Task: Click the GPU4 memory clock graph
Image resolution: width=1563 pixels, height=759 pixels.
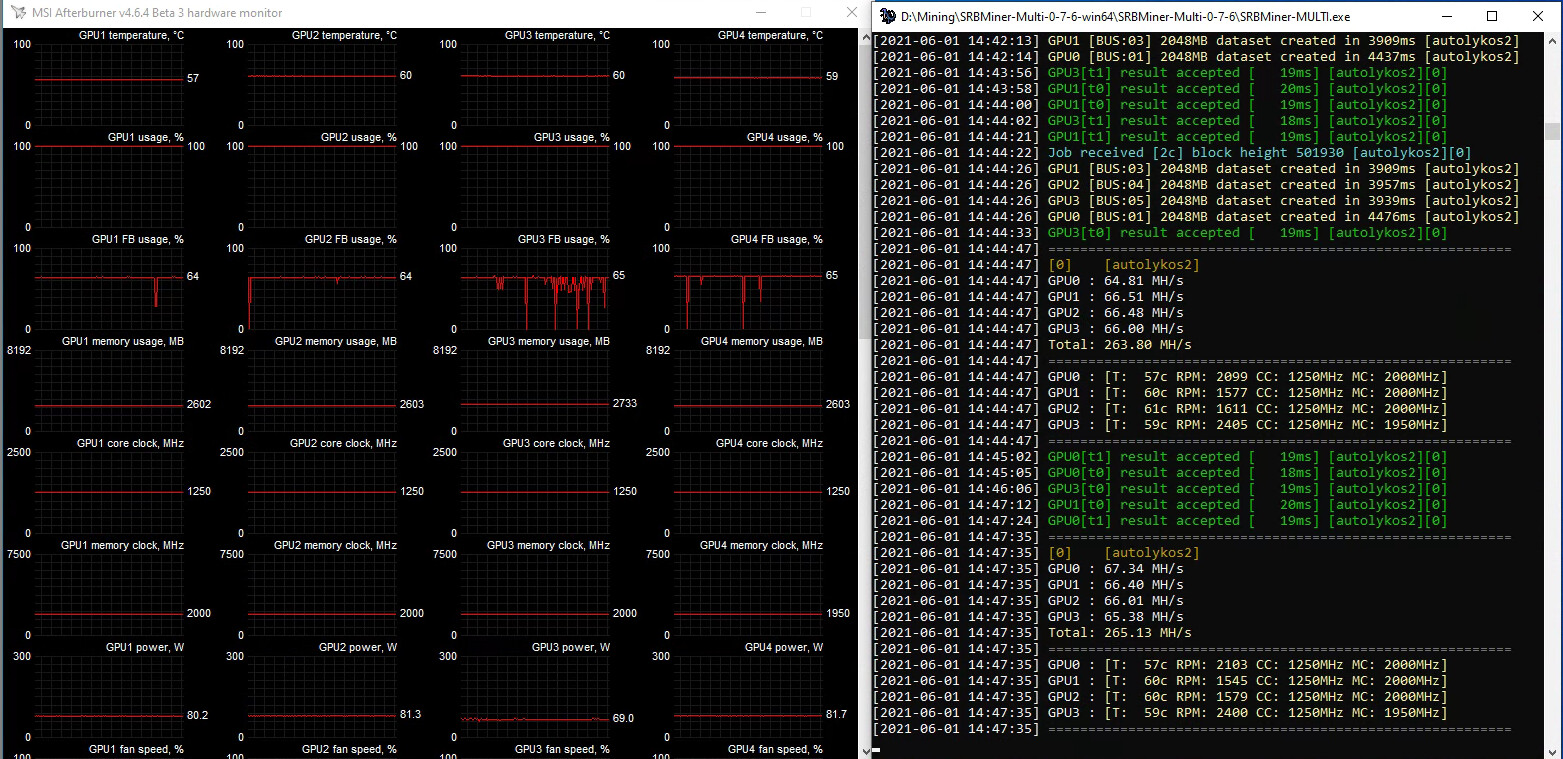Action: tap(748, 595)
